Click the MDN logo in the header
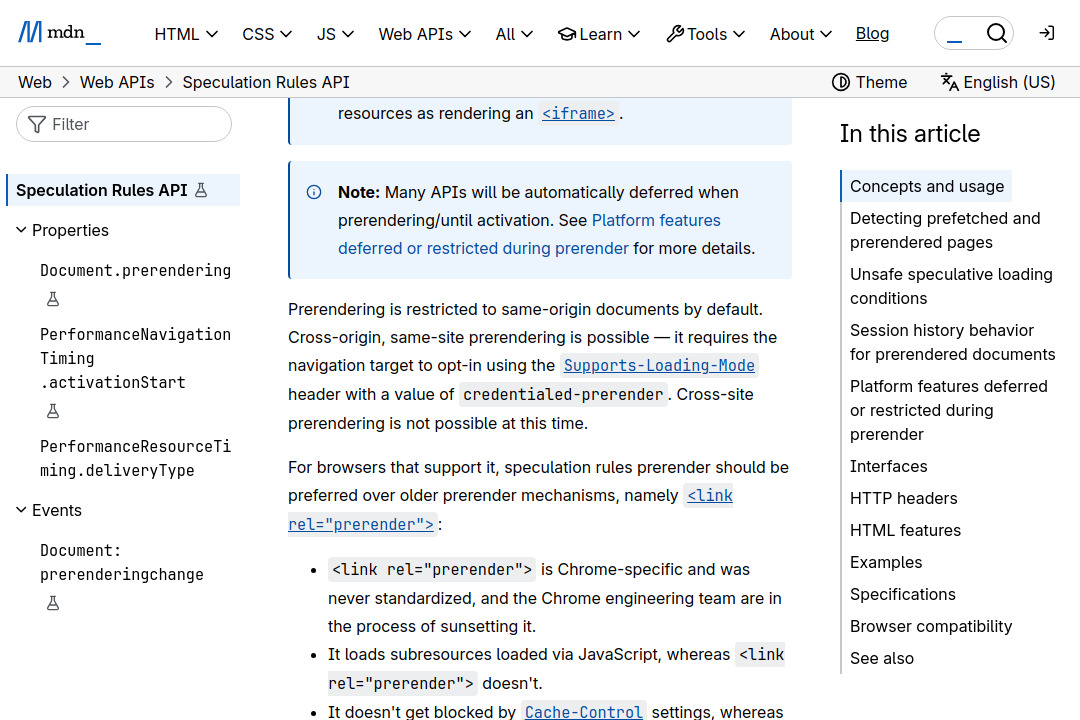The image size is (1080, 720). [58, 31]
